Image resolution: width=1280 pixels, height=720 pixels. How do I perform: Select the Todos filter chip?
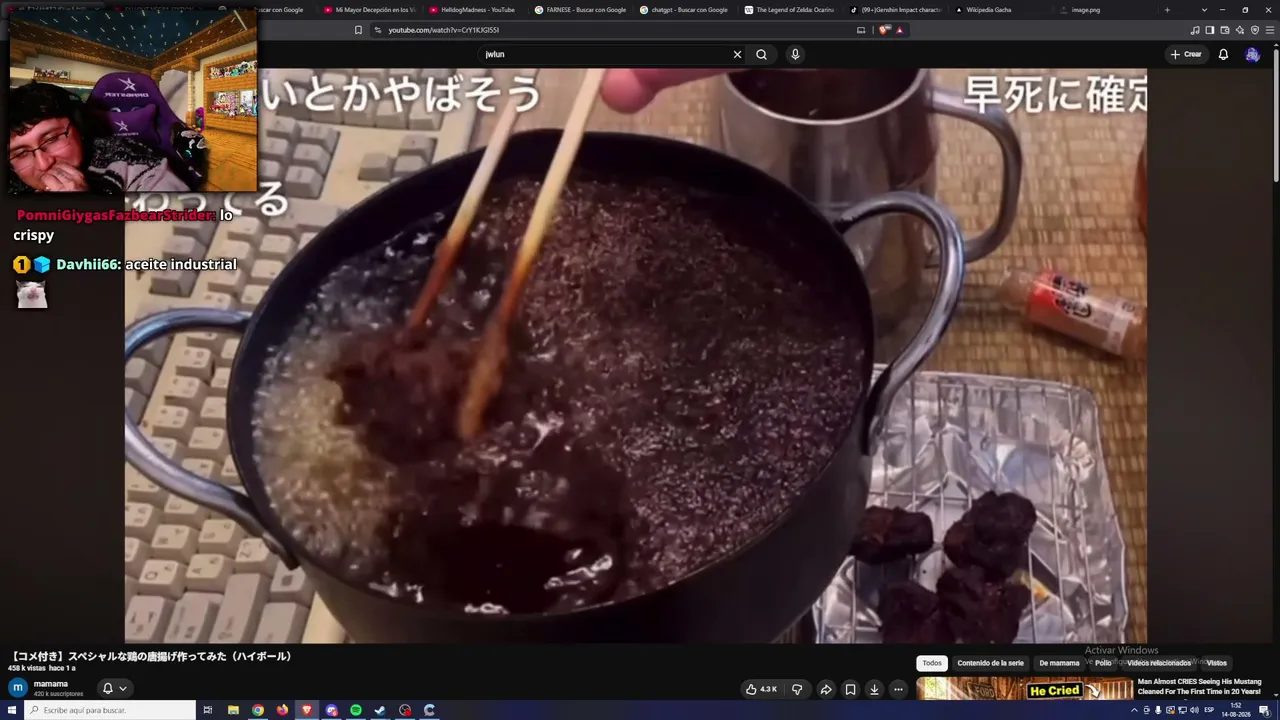[x=932, y=663]
